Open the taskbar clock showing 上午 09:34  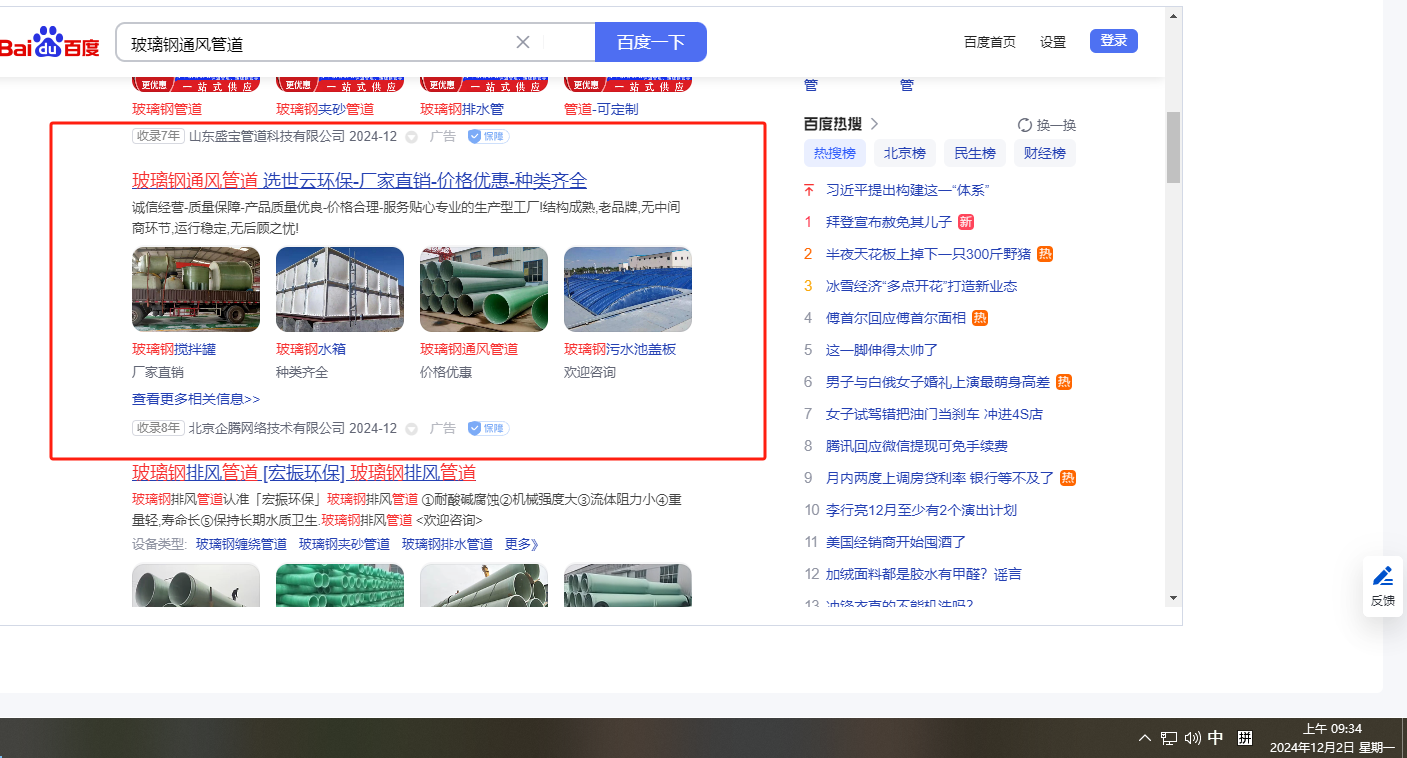[x=1332, y=738]
